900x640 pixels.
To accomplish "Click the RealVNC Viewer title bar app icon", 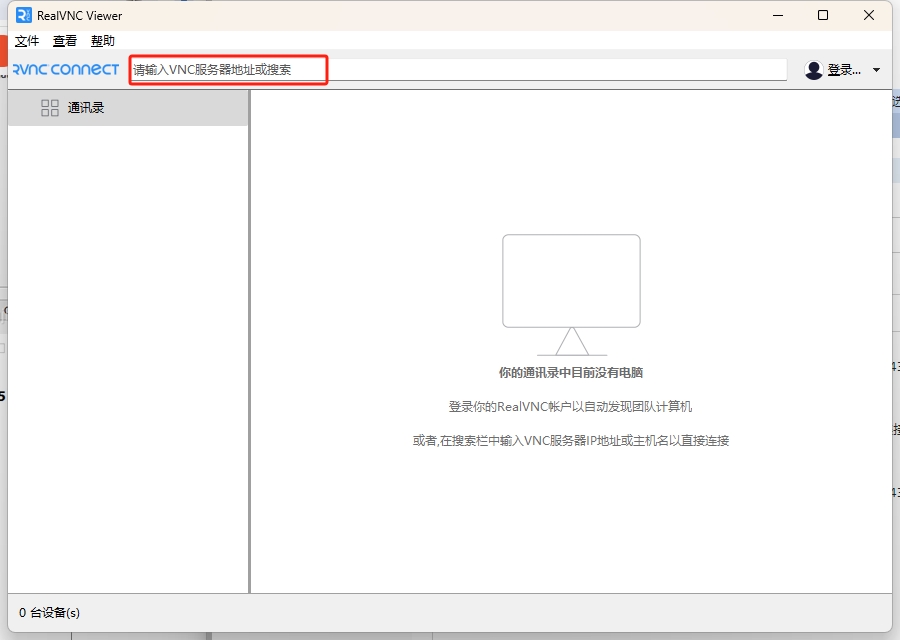I will coord(24,15).
